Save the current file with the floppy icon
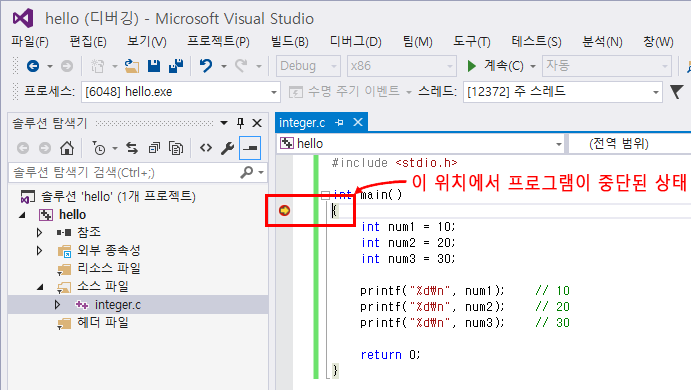Image resolution: width=691 pixels, height=390 pixels. tap(154, 66)
